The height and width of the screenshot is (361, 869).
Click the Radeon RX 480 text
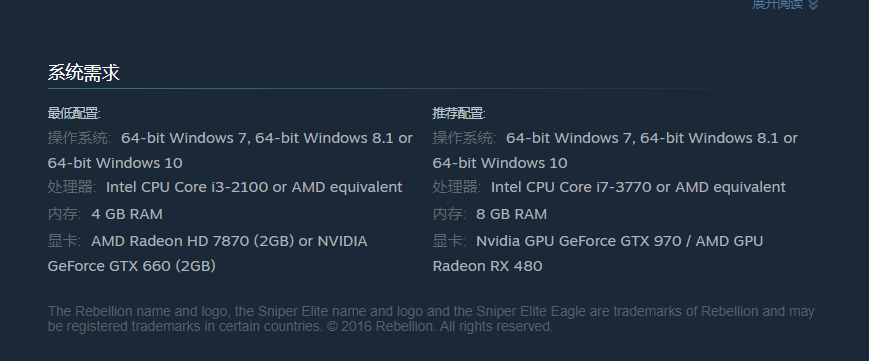point(487,266)
